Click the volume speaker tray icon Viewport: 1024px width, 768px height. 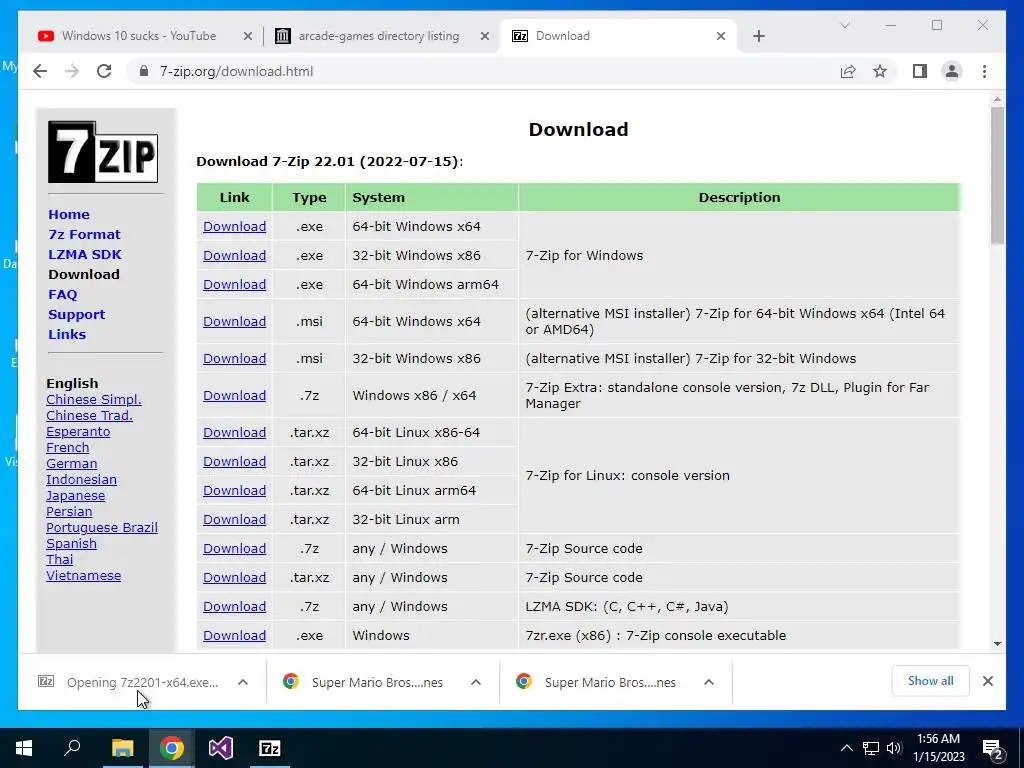894,748
